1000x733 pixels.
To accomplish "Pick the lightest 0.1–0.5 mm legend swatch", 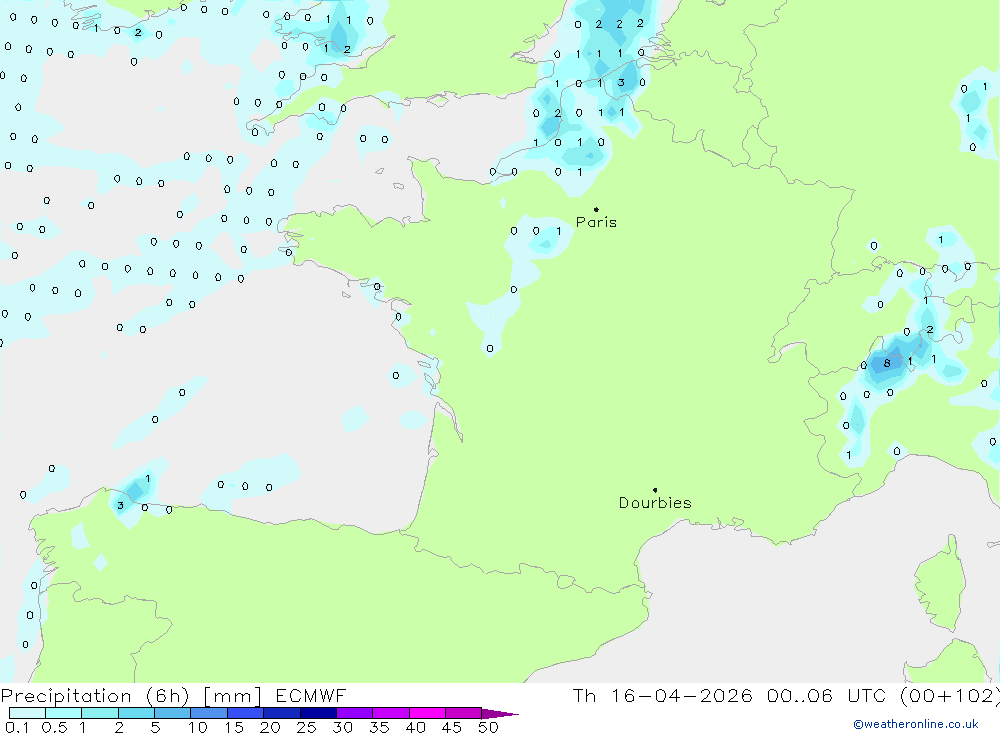I will click(x=27, y=713).
